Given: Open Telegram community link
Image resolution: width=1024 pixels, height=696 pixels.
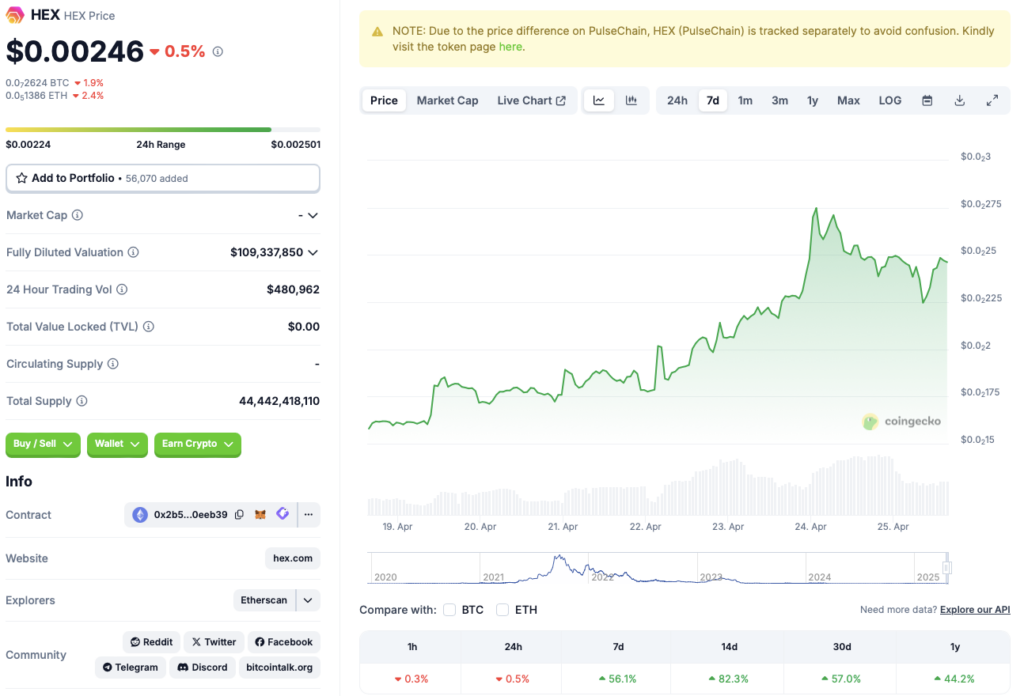Looking at the screenshot, I should (x=131, y=667).
